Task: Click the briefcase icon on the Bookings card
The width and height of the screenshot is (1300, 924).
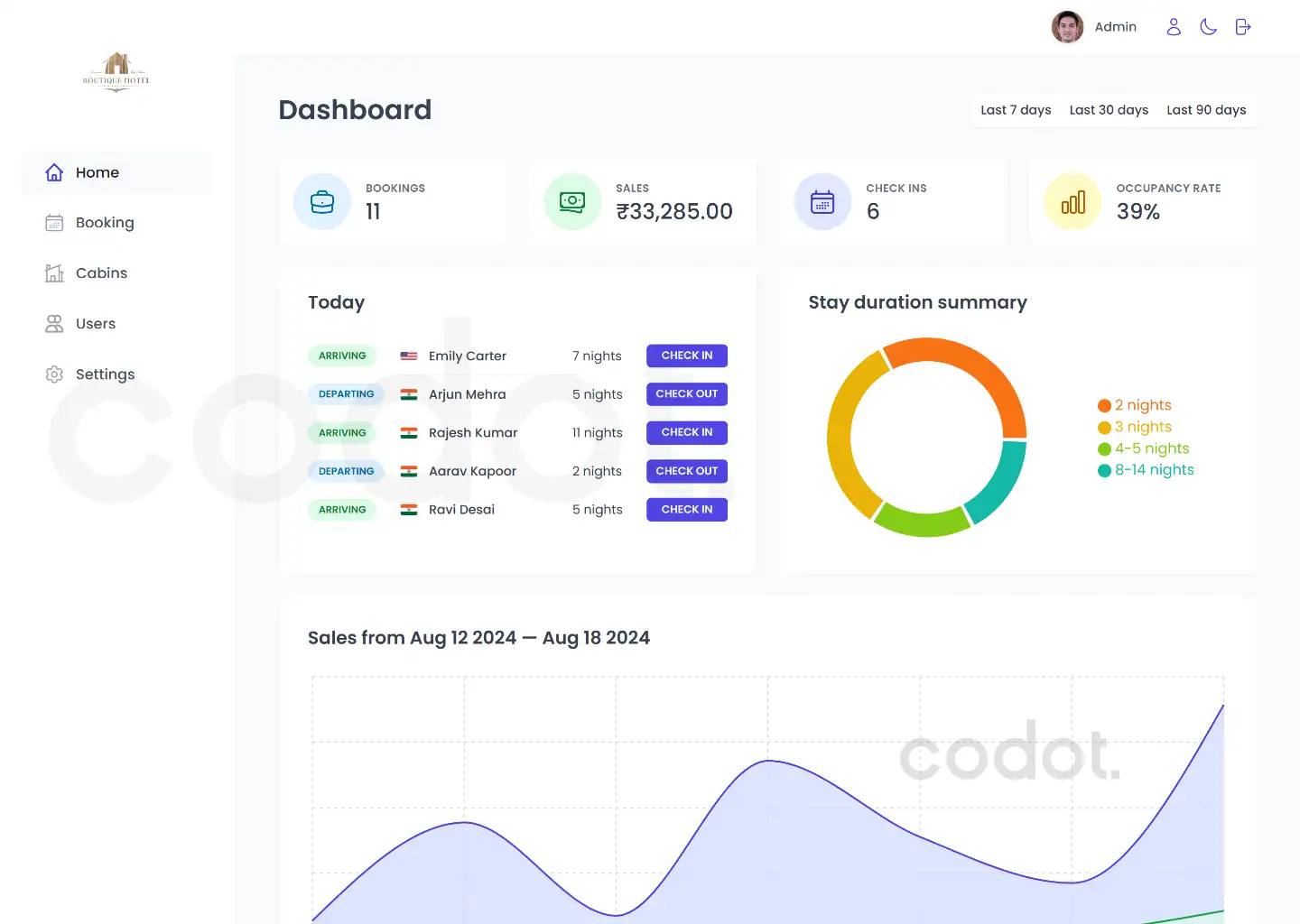Action: click(x=321, y=201)
